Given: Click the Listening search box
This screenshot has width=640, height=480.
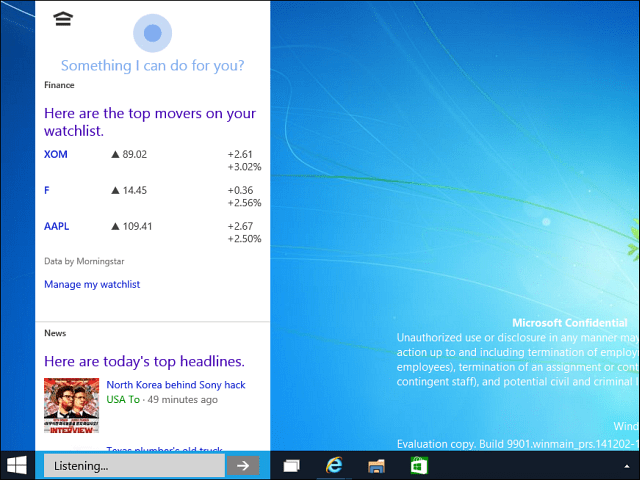Looking at the screenshot, I should (x=134, y=466).
